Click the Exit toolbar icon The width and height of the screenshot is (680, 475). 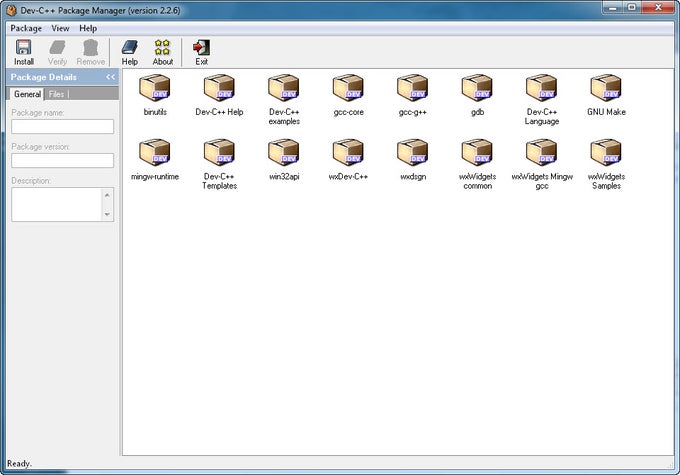coord(201,52)
